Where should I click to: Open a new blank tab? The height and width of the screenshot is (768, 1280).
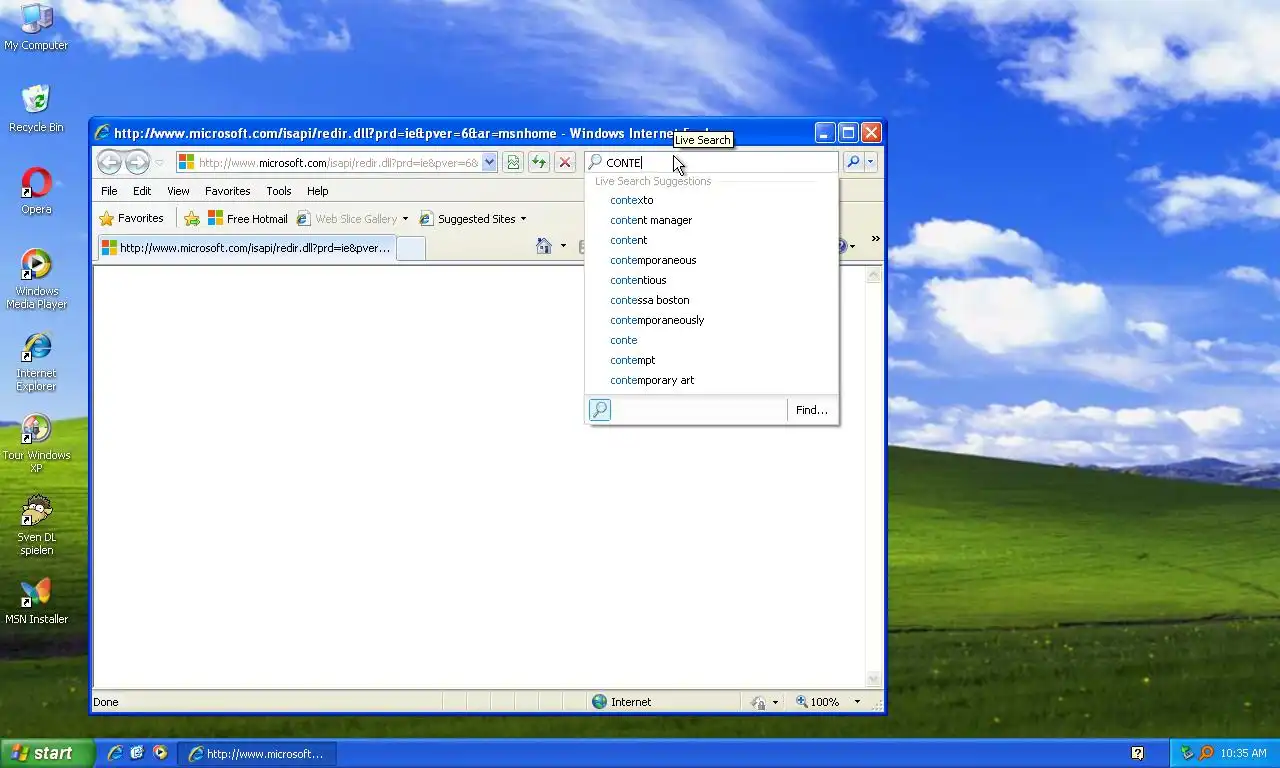point(411,248)
